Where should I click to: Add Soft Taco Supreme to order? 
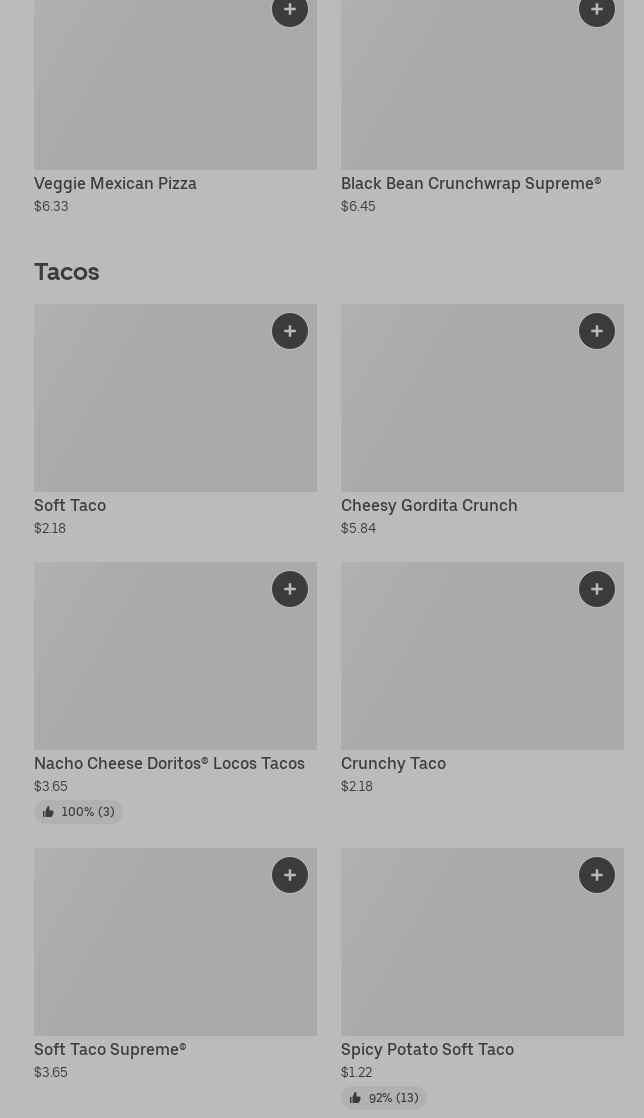(x=290, y=875)
